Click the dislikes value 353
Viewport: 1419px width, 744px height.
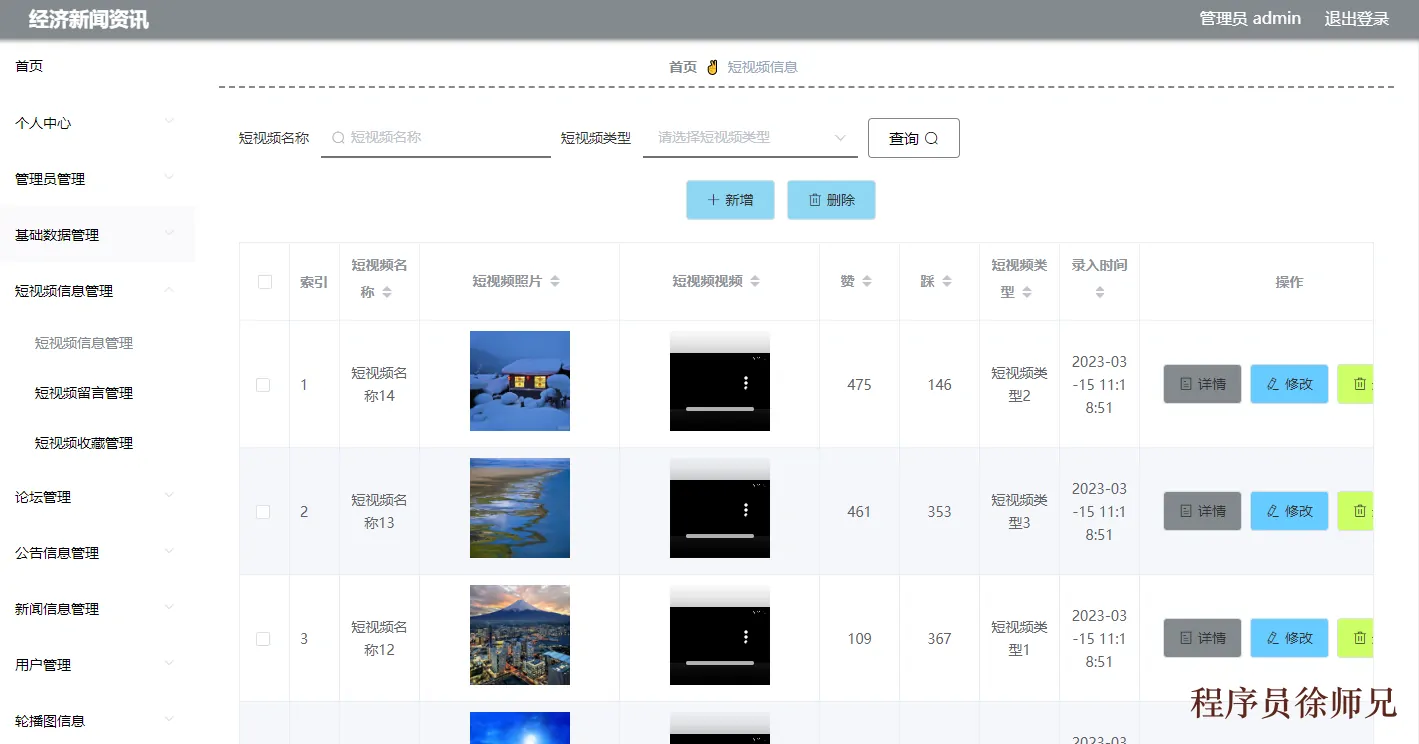939,512
